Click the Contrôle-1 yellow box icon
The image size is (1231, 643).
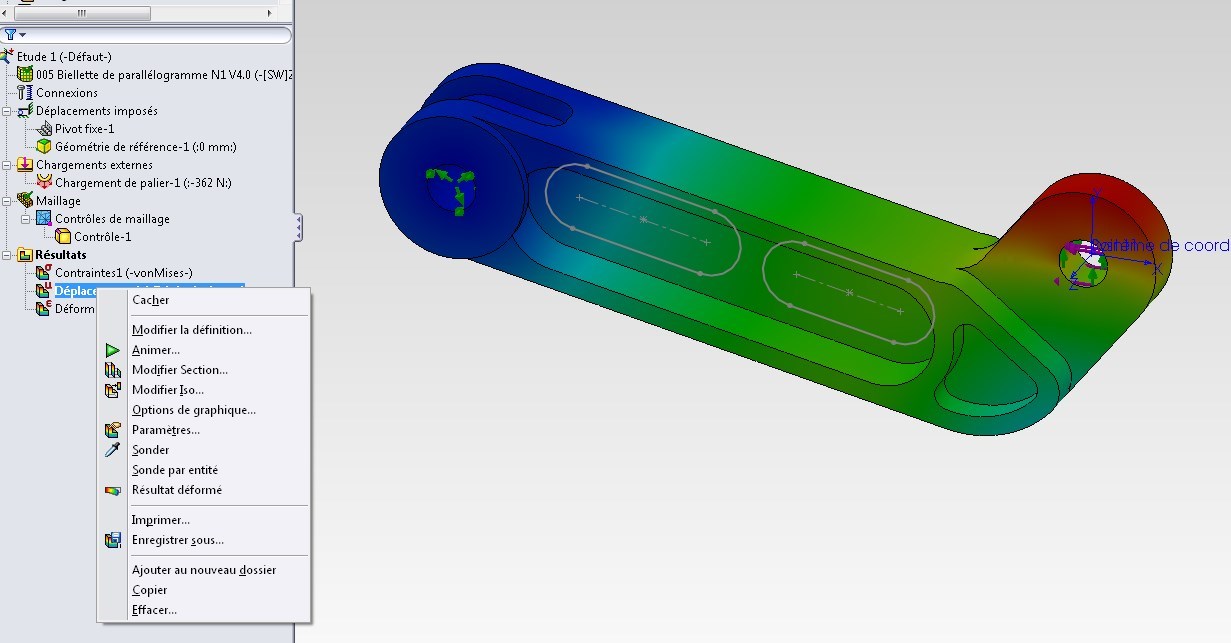64,236
